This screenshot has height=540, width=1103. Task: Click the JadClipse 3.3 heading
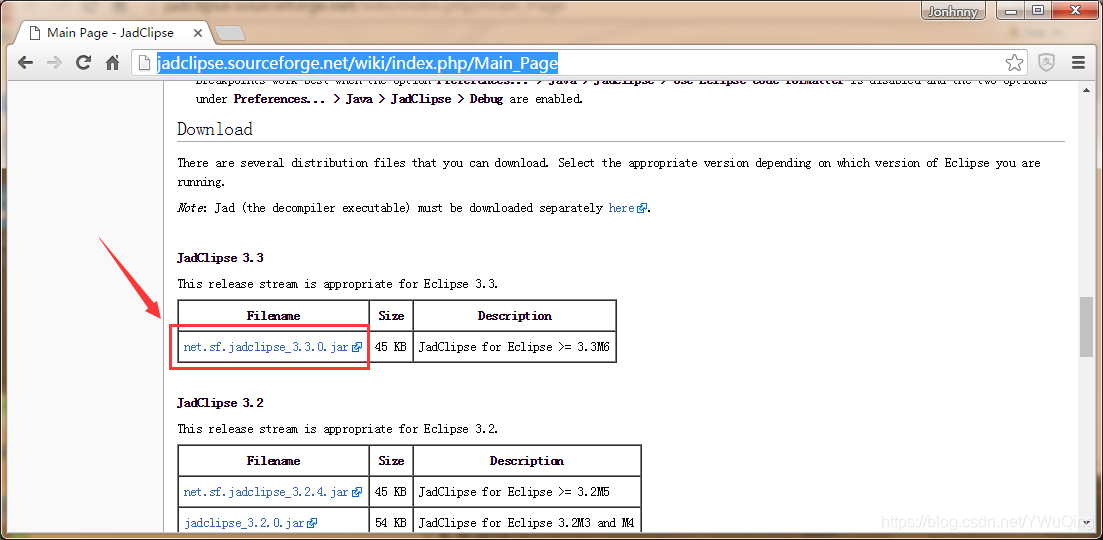point(220,258)
